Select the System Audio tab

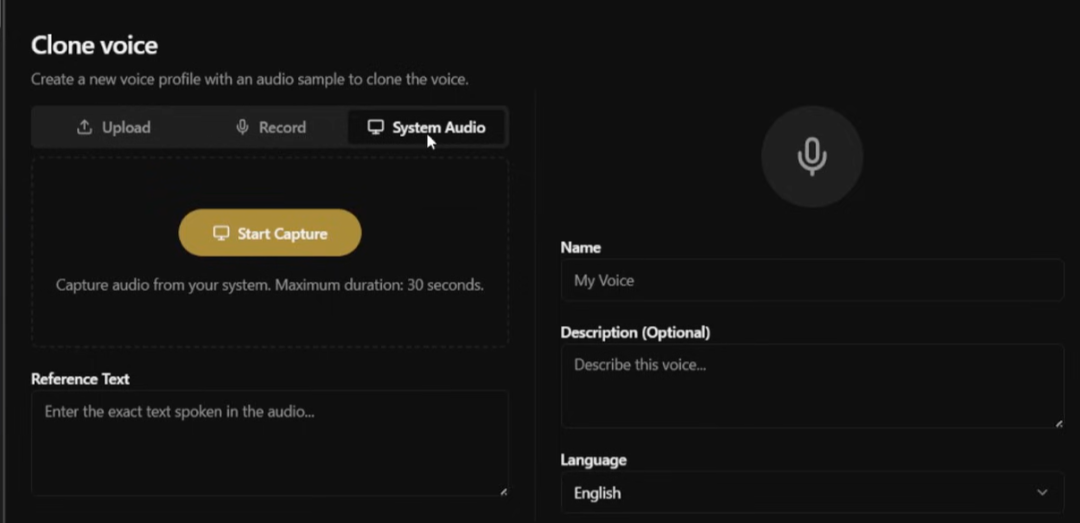[x=427, y=128]
